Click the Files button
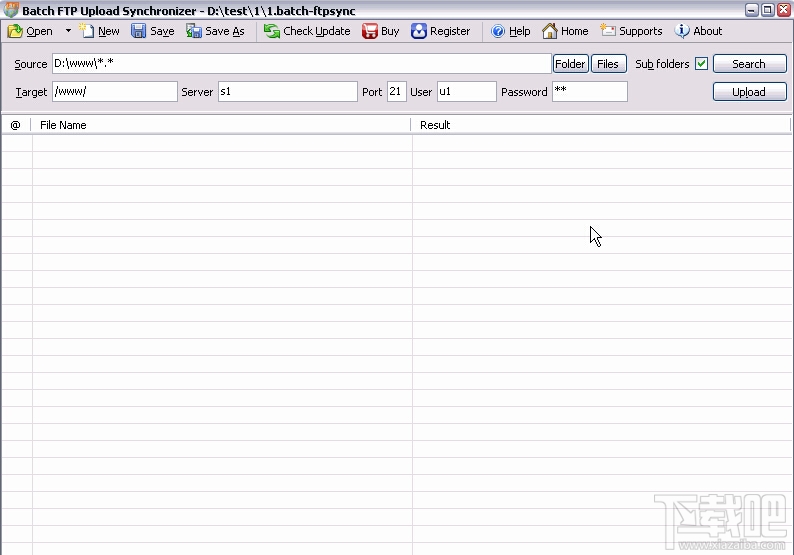794x555 pixels. tap(608, 64)
